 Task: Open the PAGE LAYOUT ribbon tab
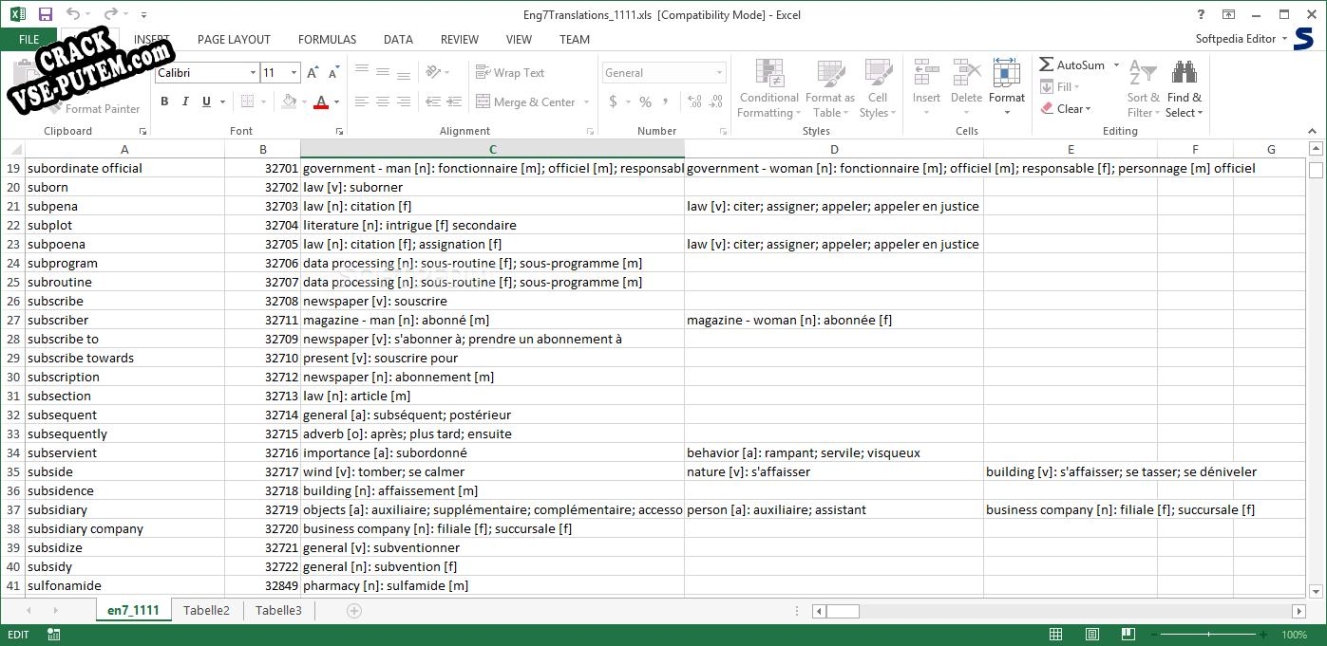(x=234, y=40)
